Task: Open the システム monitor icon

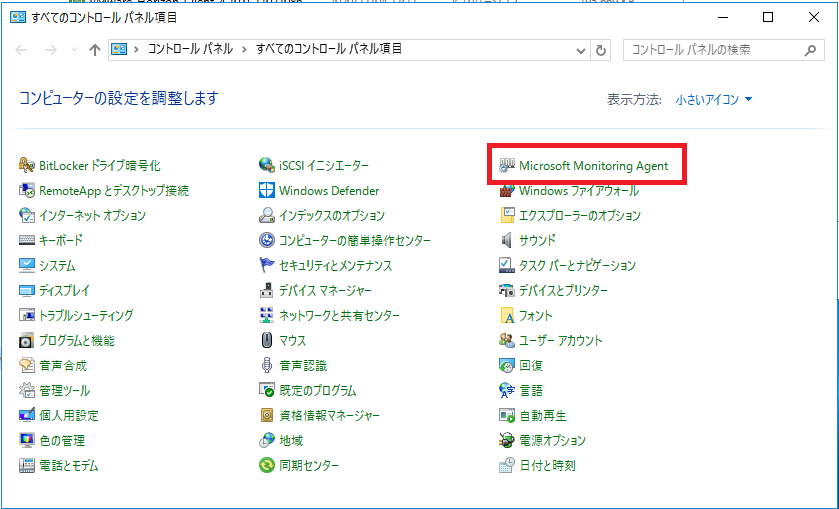Action: 26,265
